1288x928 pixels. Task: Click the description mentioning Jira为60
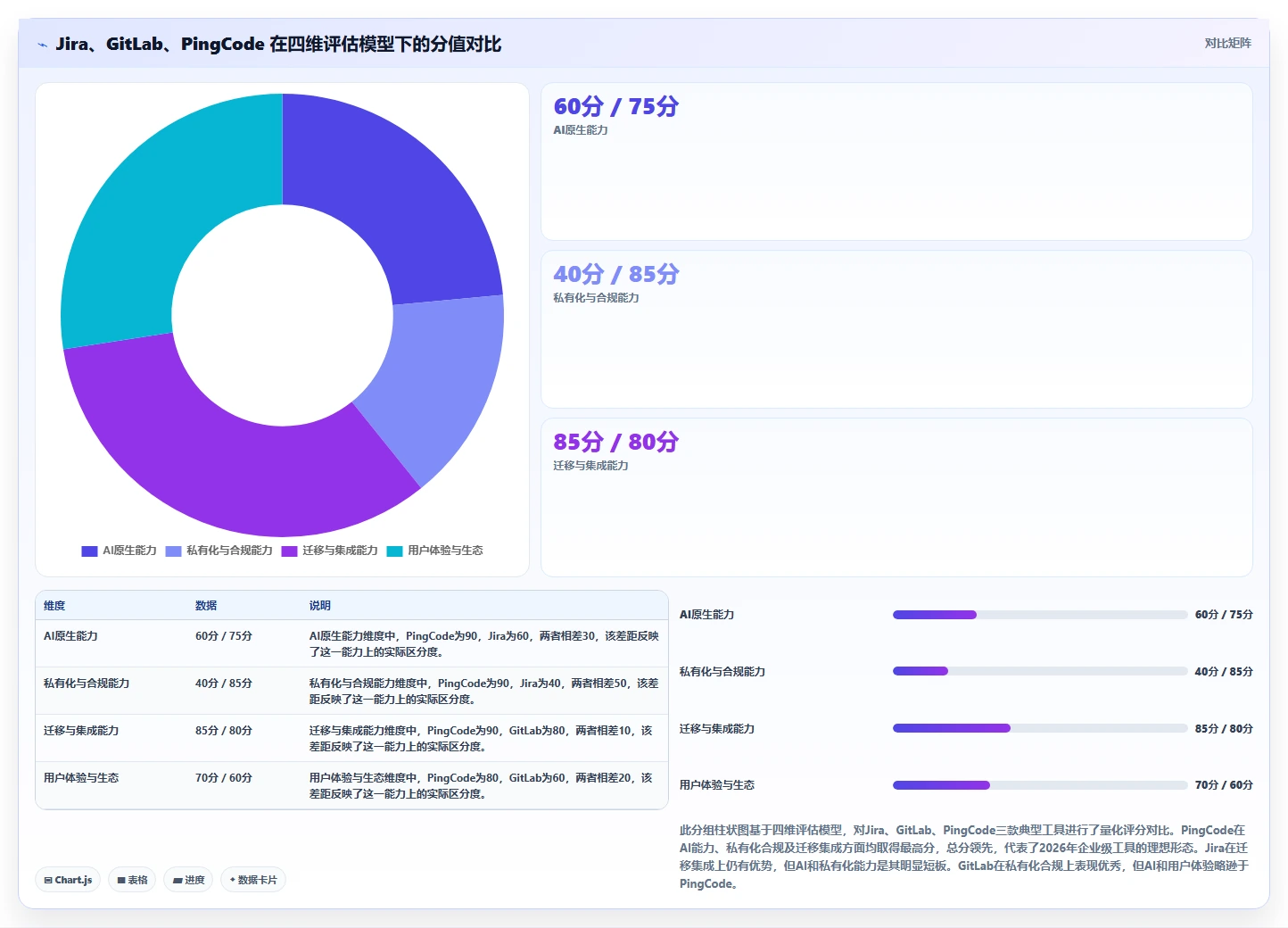coord(484,644)
